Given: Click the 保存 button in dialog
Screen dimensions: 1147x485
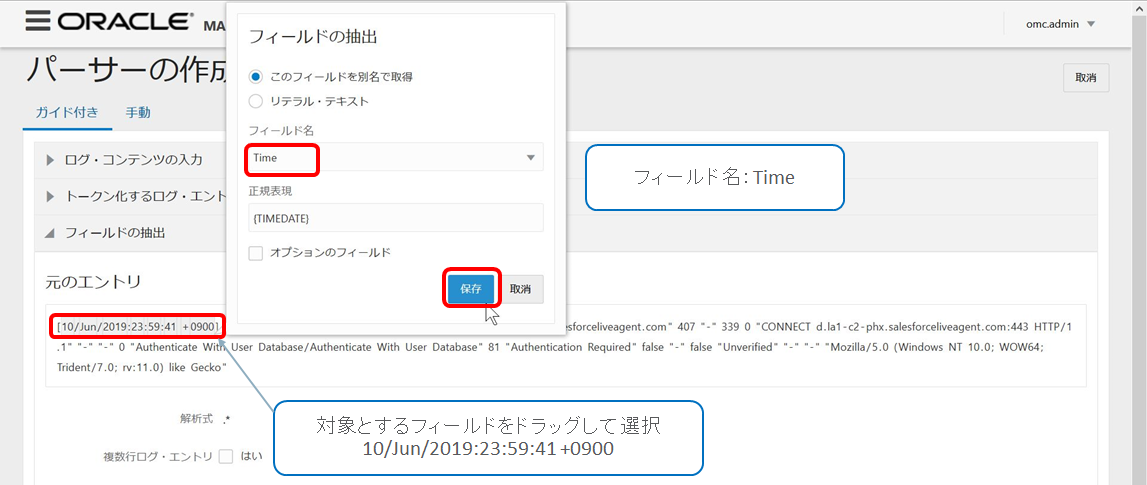Looking at the screenshot, I should (470, 288).
